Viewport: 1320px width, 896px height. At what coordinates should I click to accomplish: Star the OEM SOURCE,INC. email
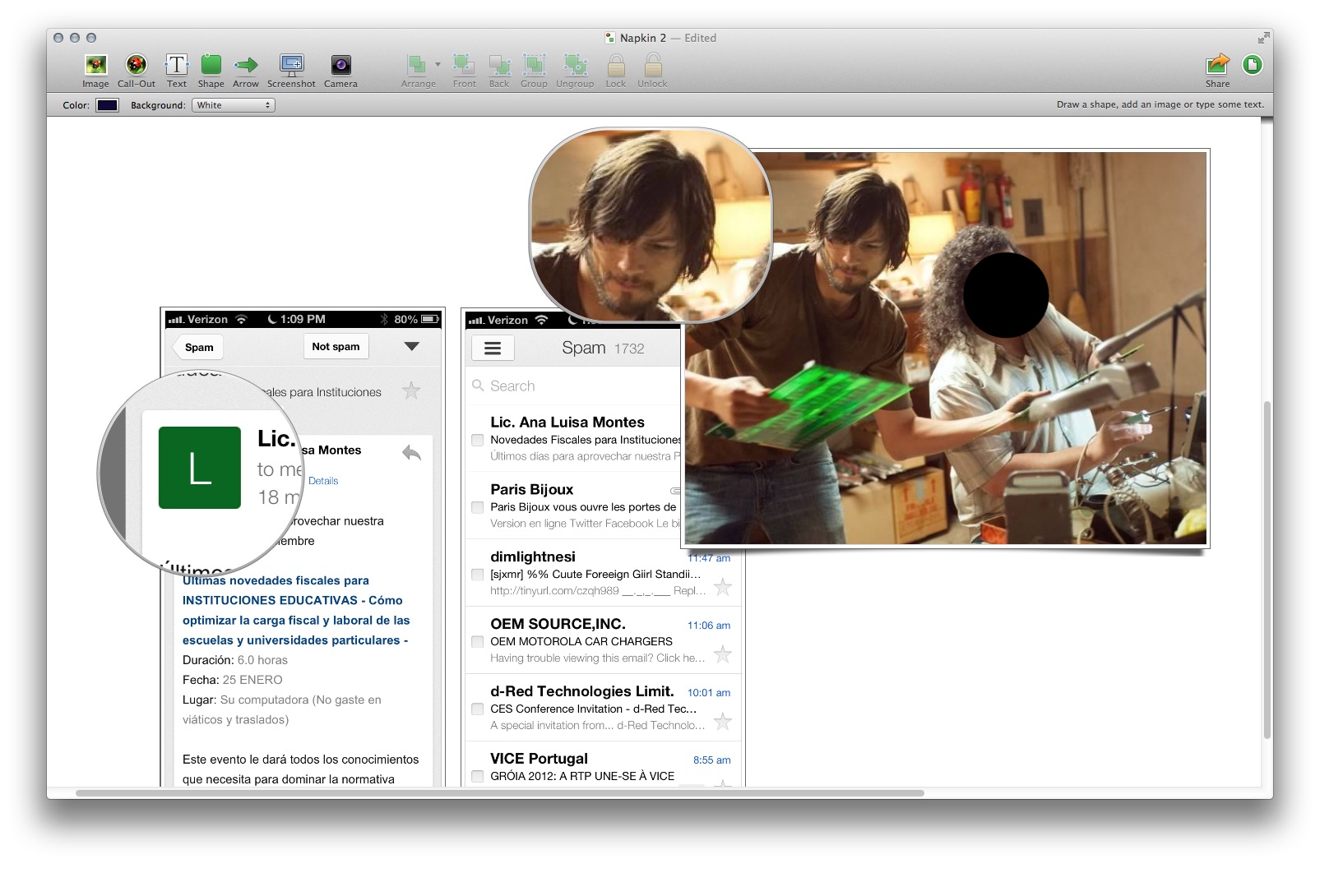coord(722,654)
